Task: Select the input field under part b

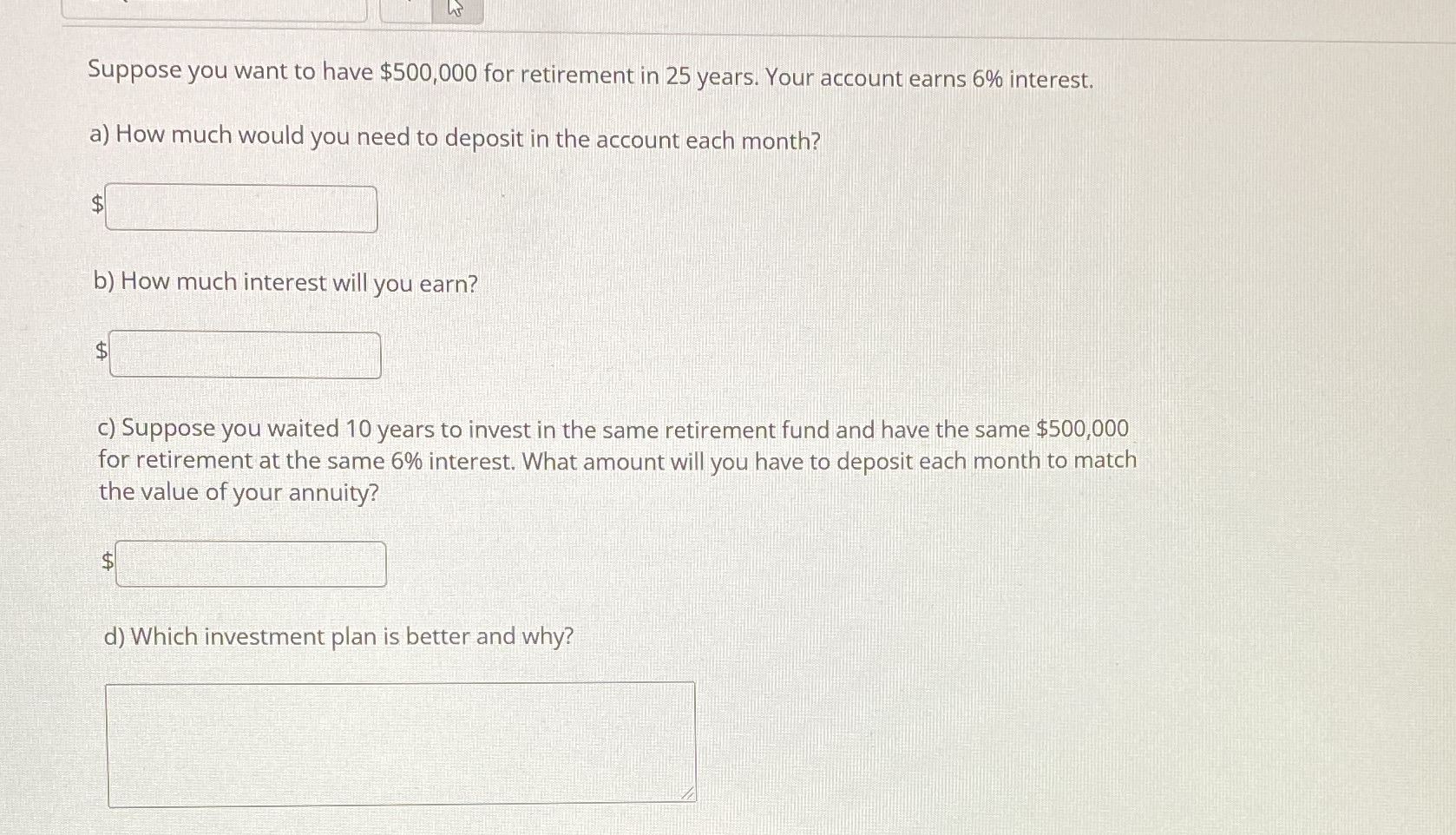Action: click(245, 355)
